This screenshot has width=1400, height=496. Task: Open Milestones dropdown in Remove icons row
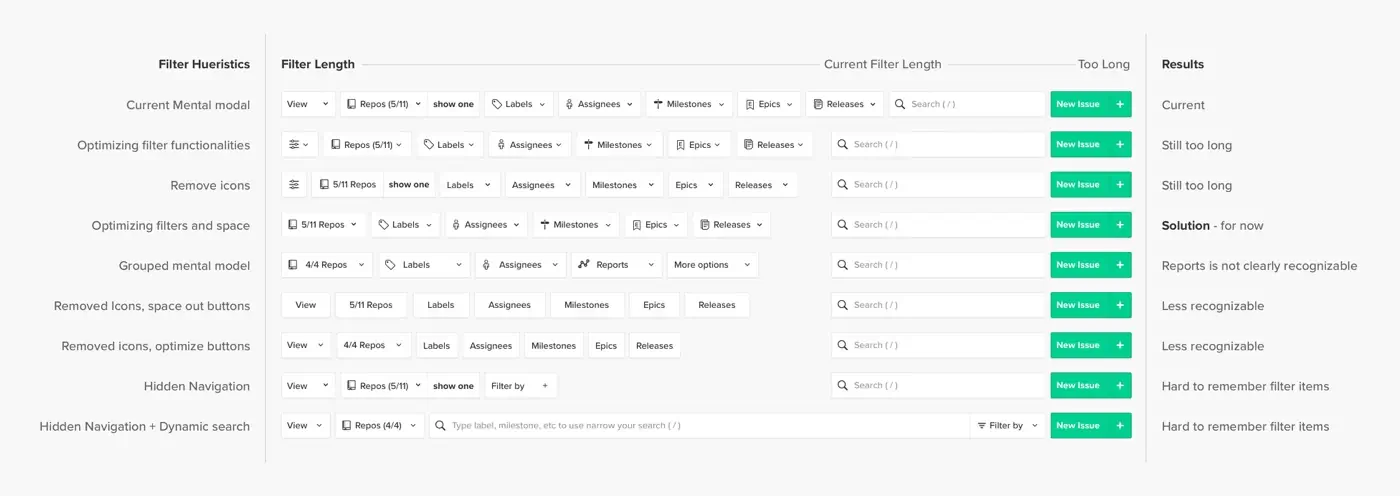(624, 185)
